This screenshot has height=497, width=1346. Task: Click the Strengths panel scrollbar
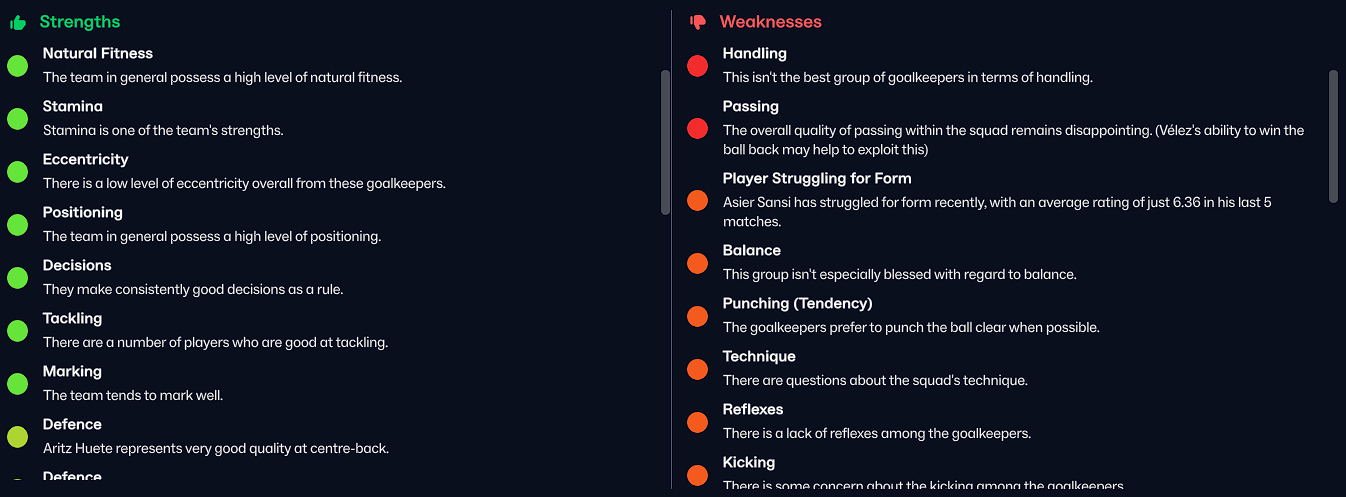coord(666,141)
